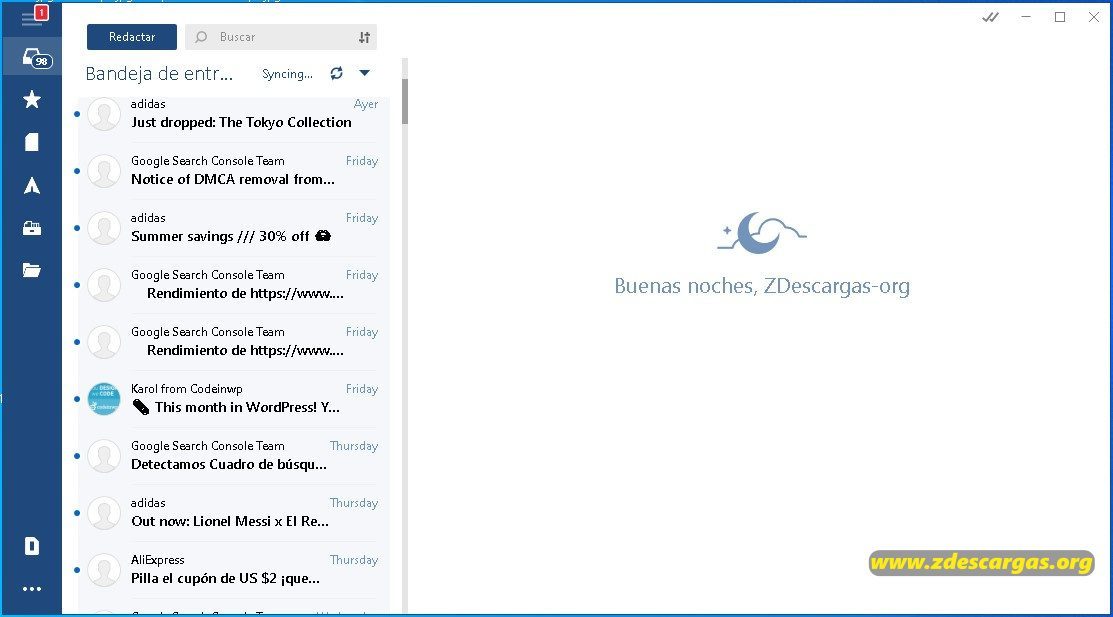This screenshot has width=1113, height=617.
Task: Focus the Buscar search field
Action: [x=281, y=37]
